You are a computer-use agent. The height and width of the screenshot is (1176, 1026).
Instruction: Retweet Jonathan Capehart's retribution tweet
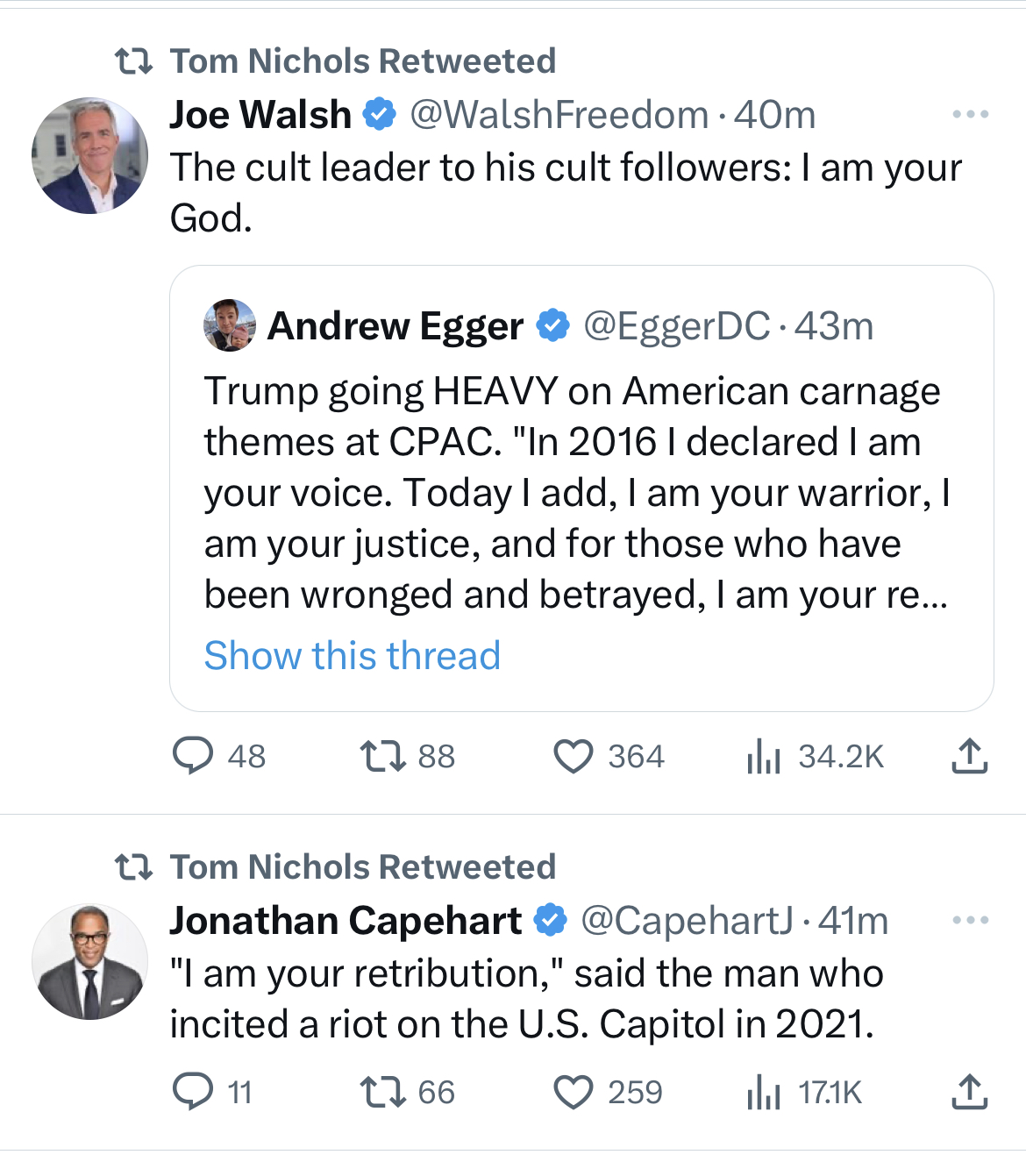point(383,1092)
